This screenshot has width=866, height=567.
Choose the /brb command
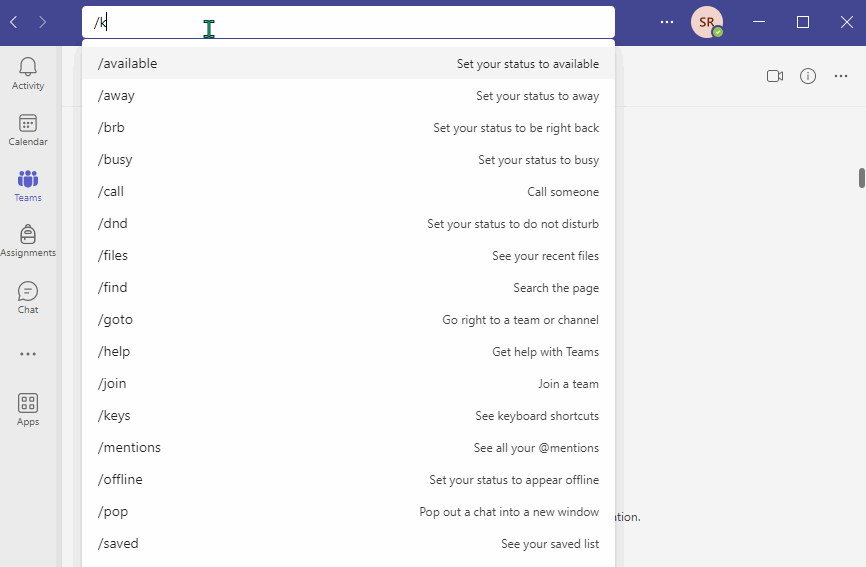pyautogui.click(x=348, y=128)
